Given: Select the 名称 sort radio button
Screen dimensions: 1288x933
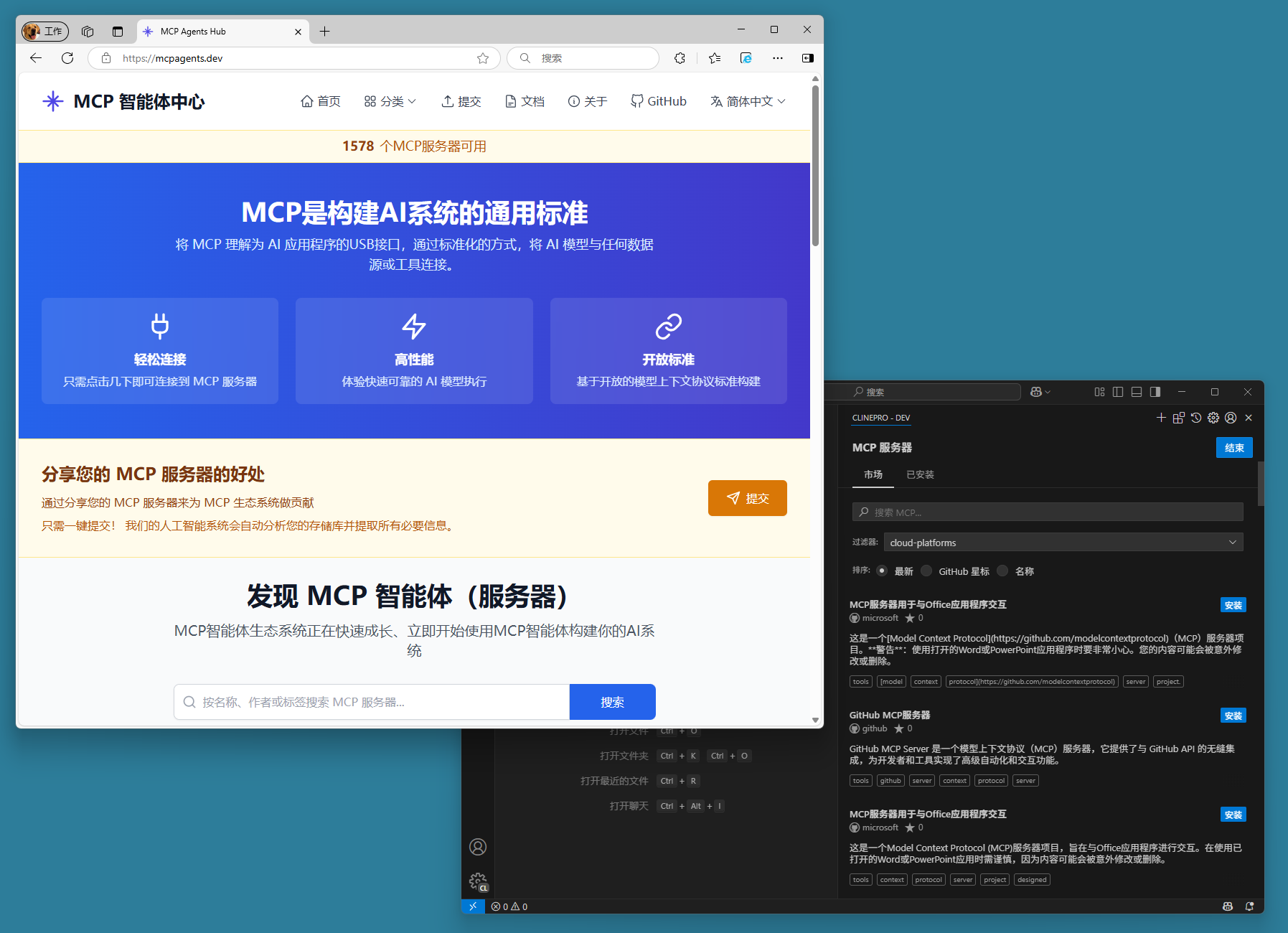Looking at the screenshot, I should pyautogui.click(x=1002, y=571).
